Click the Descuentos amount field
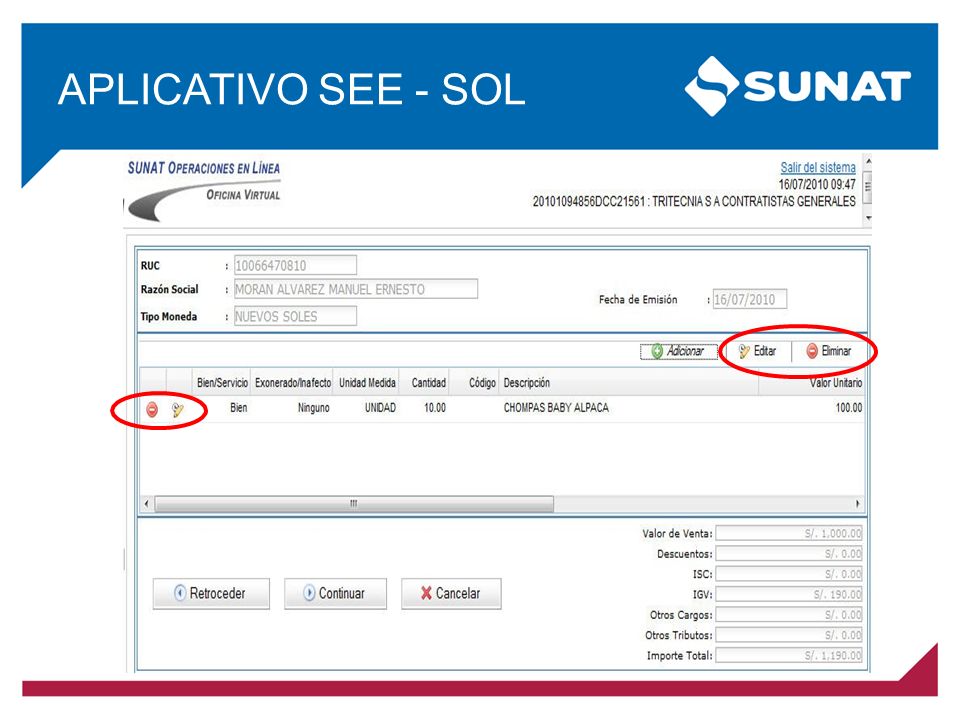This screenshot has width=960, height=720. [x=789, y=553]
